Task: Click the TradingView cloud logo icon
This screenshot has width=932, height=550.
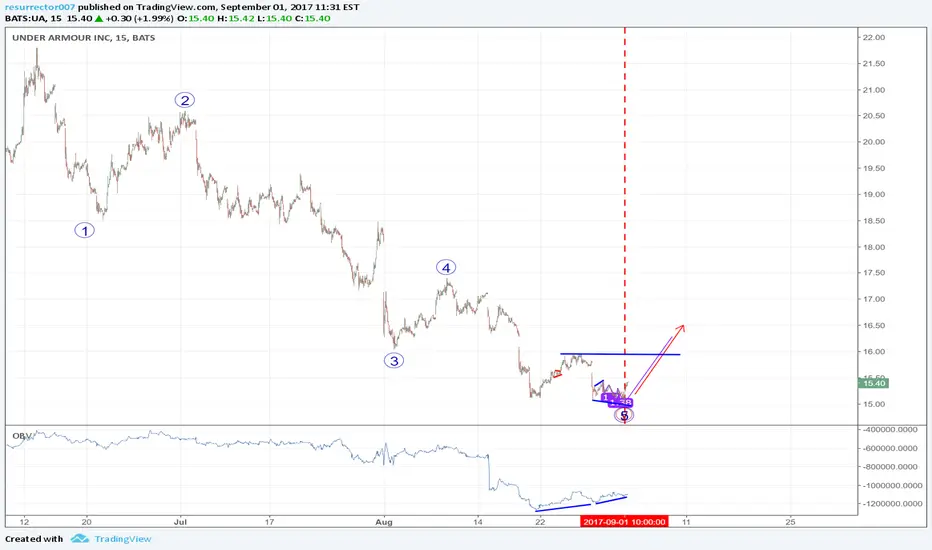Action: (80, 539)
